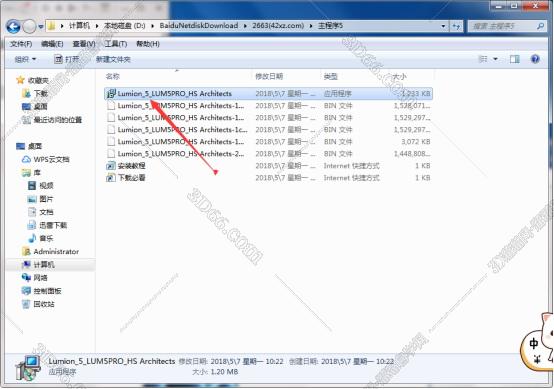Open the 帮助(H) menu
This screenshot has width=554, height=389.
[x=148, y=44]
